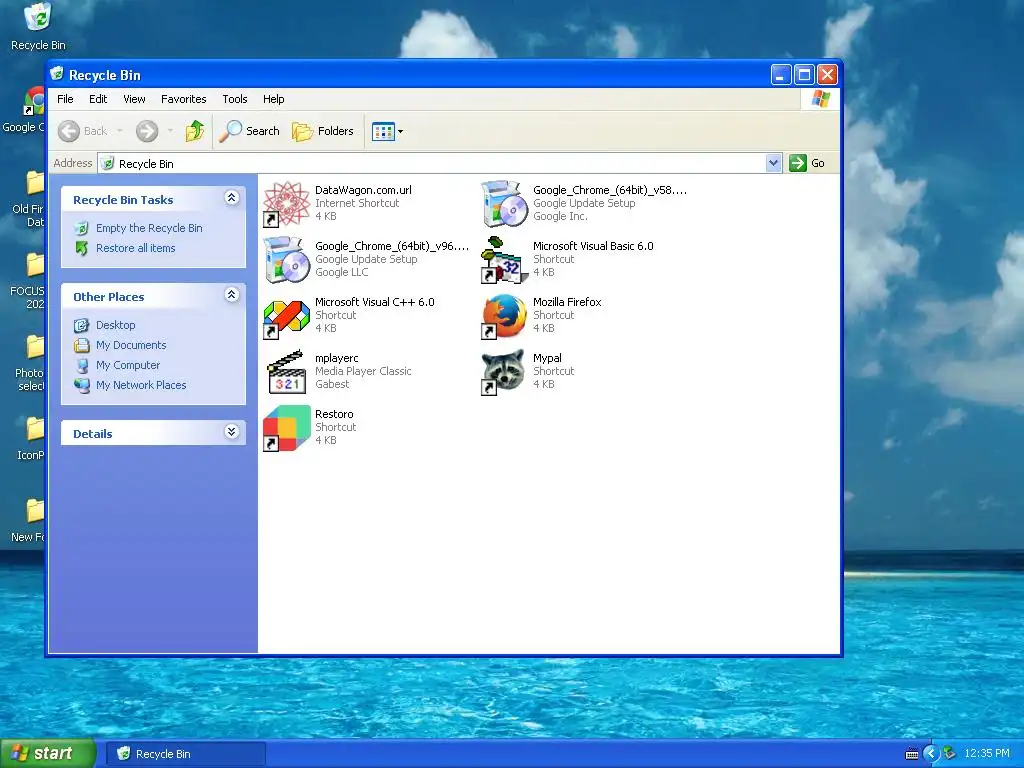Click the Forward arrow button
The width and height of the screenshot is (1024, 768).
point(147,131)
